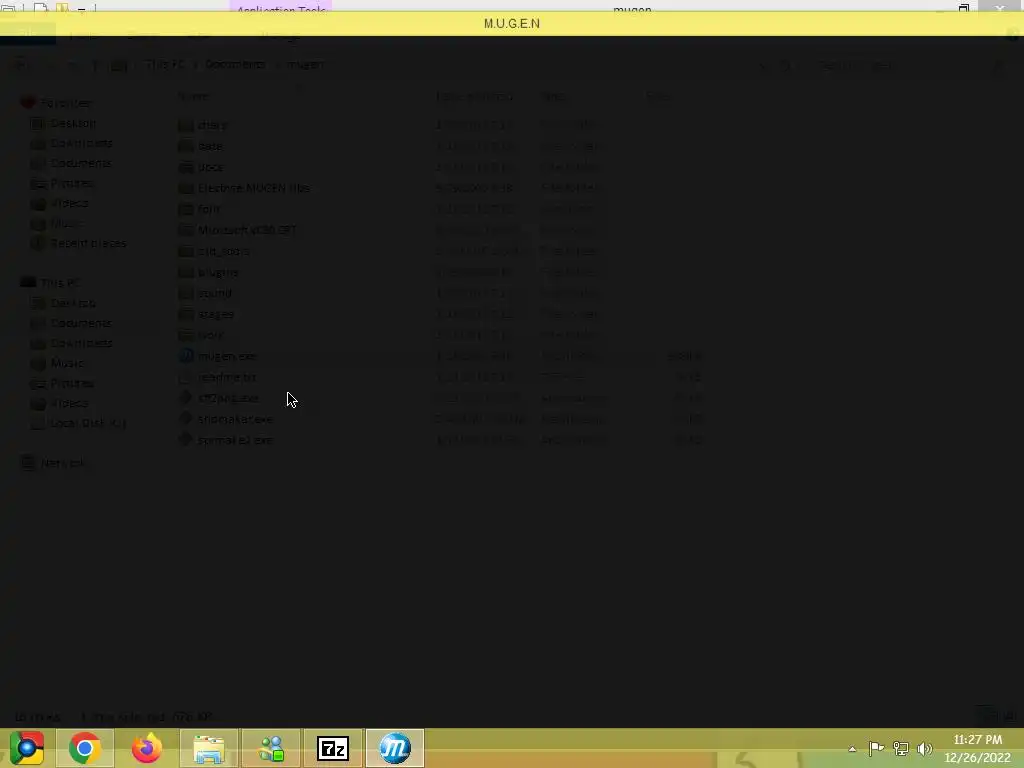
Task: Open Local Disk (C:) in Explorer sidebar
Action: pyautogui.click(x=88, y=423)
